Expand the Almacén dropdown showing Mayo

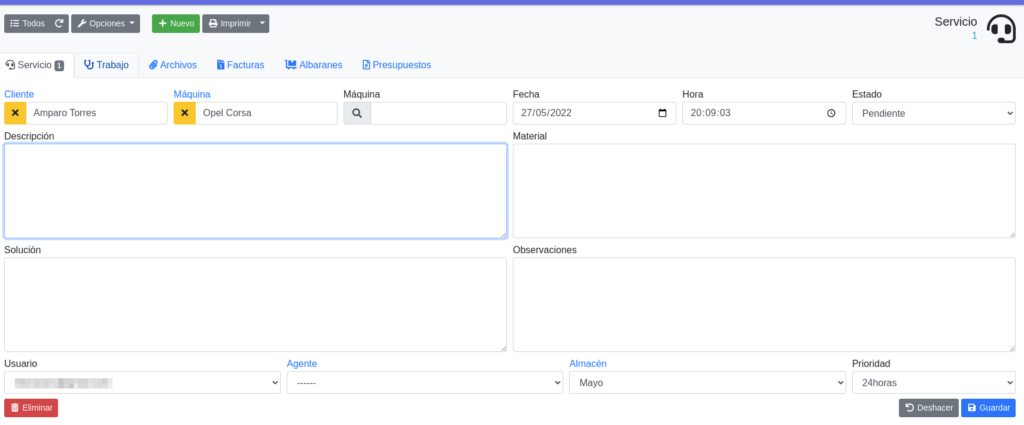click(706, 382)
